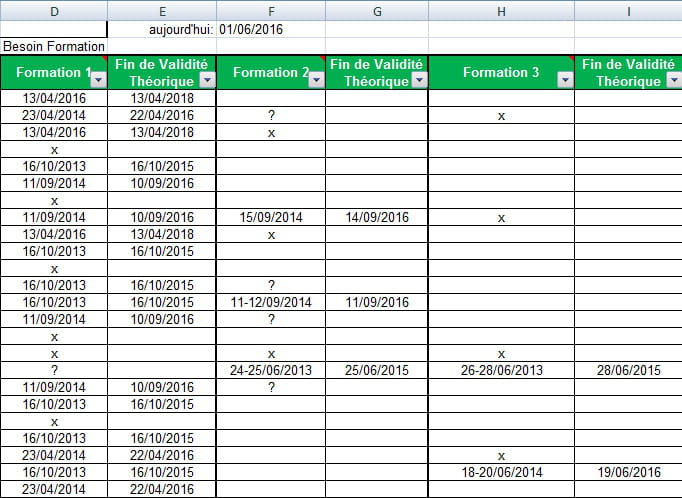Select the "aujourd'hui:" label cell
Screen dimensions: 682x498
coord(162,29)
